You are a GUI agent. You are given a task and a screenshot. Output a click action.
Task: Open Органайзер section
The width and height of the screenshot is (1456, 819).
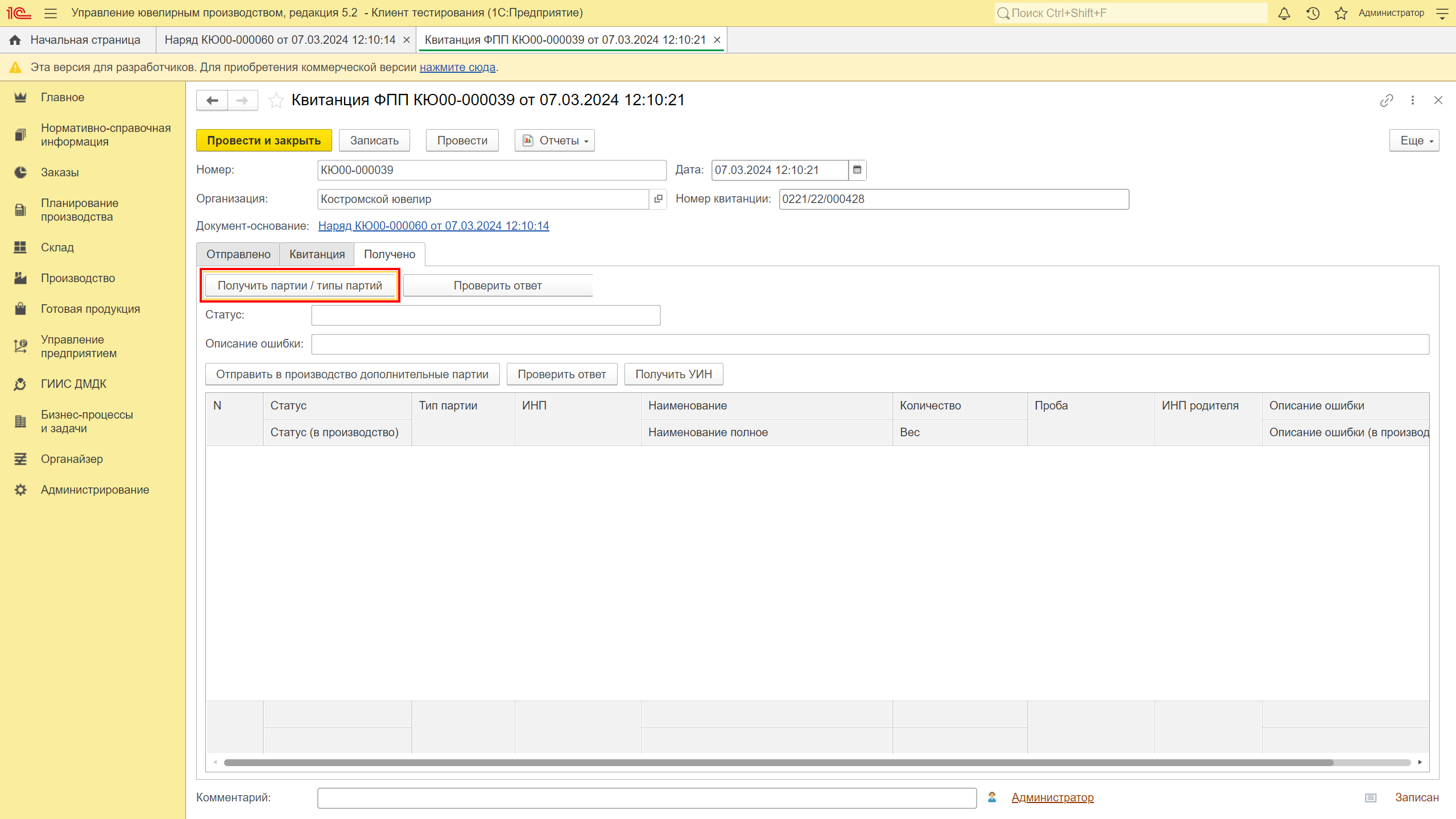click(x=72, y=459)
